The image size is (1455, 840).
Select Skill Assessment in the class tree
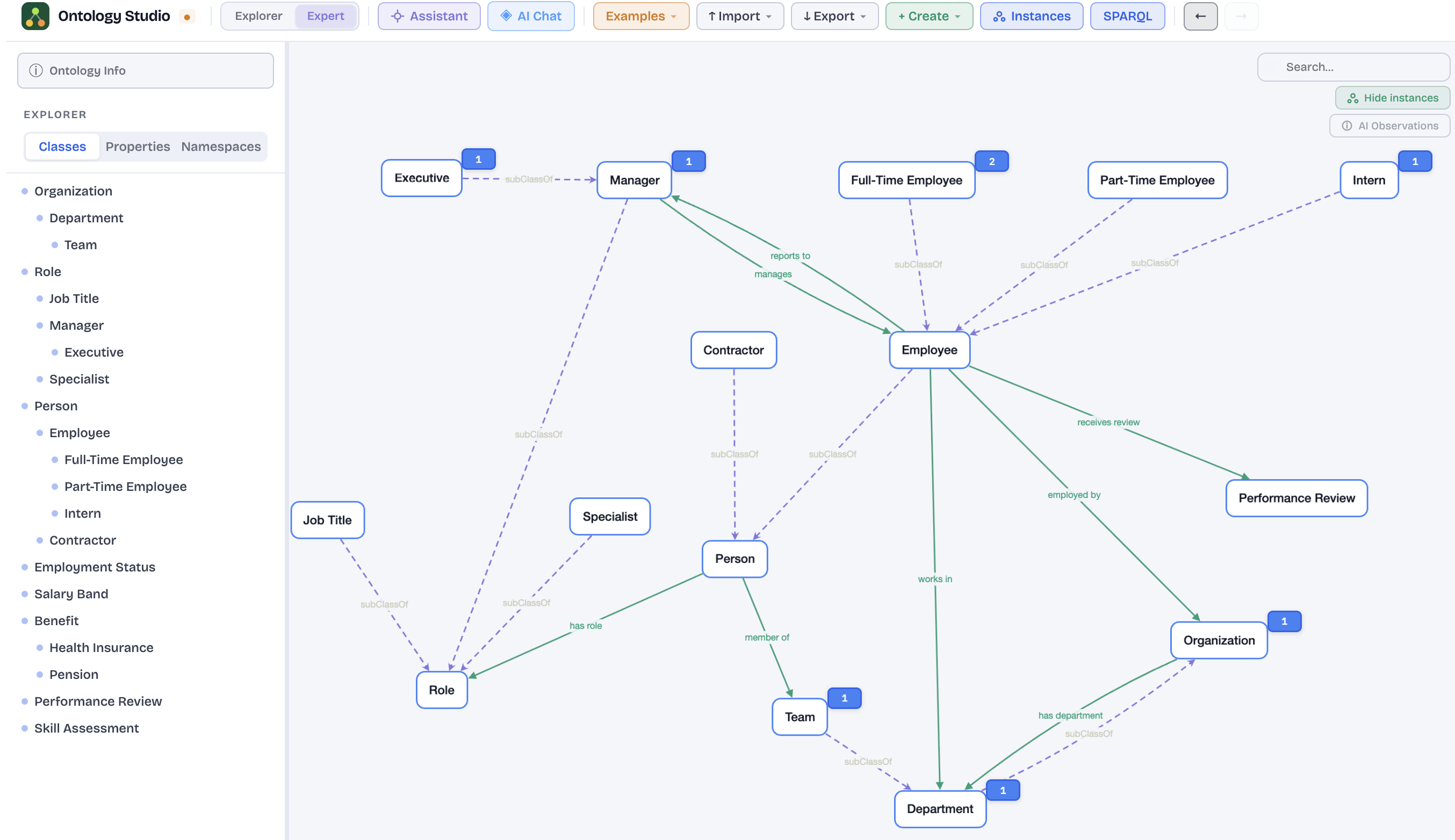pyautogui.click(x=87, y=728)
